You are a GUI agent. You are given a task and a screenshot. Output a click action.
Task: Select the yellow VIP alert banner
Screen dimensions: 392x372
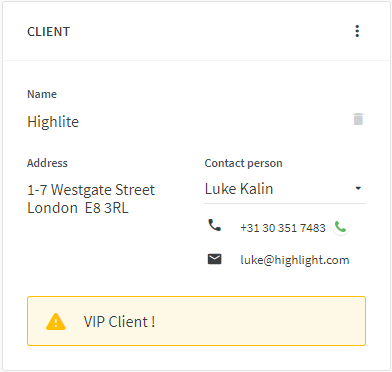tap(196, 321)
